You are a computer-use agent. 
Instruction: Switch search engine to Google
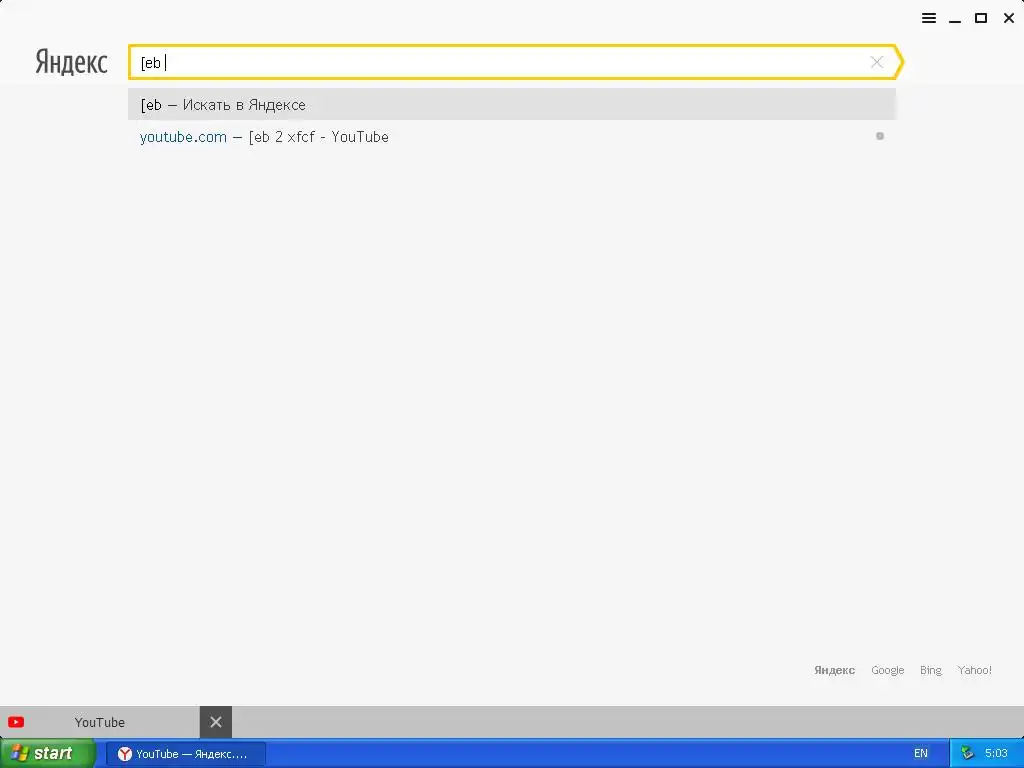coord(888,670)
